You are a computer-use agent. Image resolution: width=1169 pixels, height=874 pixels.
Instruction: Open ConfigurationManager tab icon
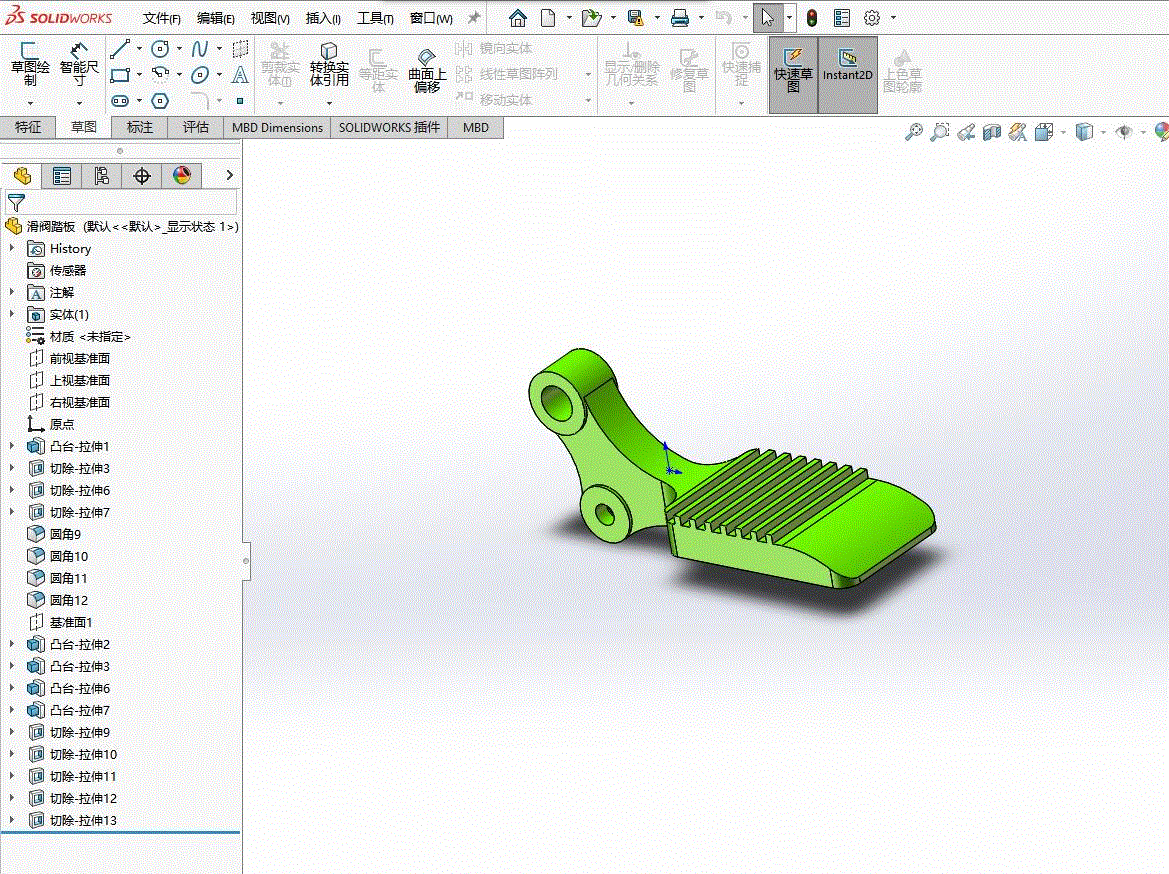point(102,176)
